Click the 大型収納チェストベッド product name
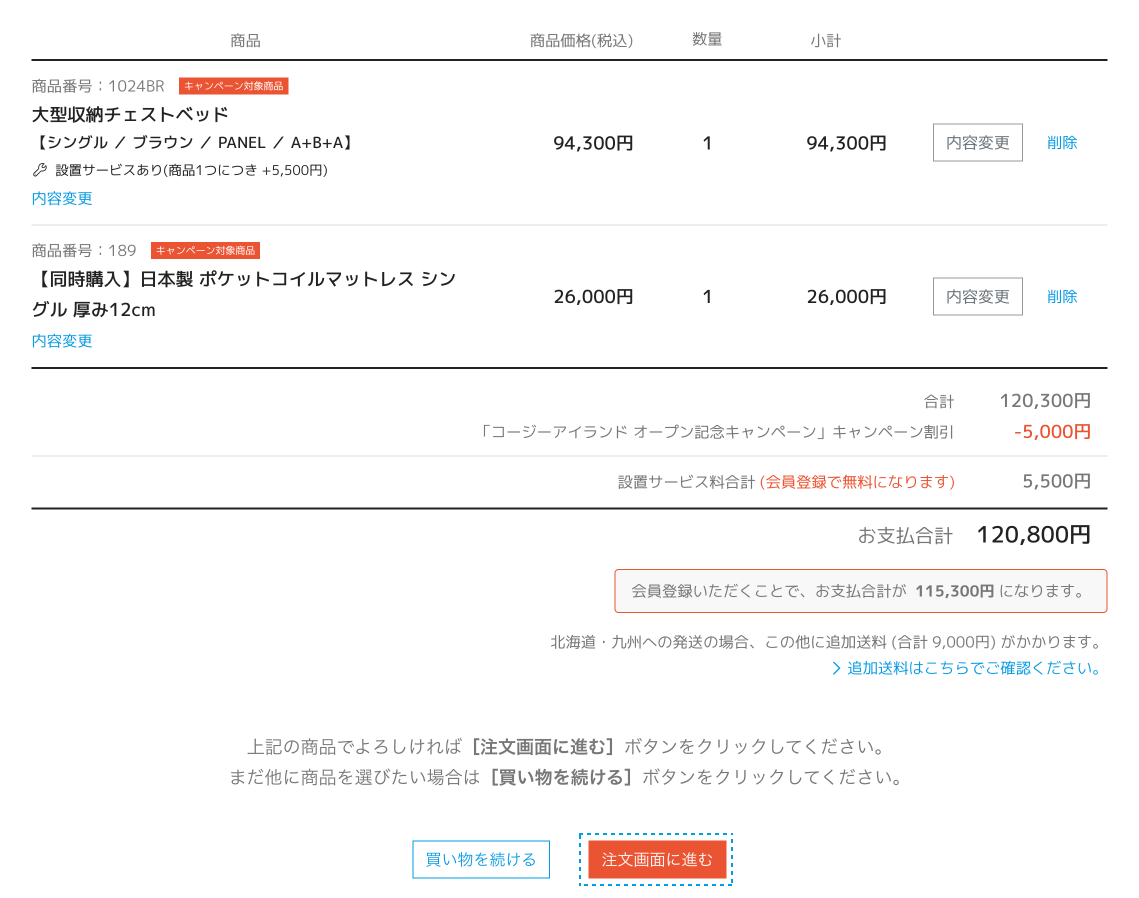This screenshot has height=898, width=1139. (x=130, y=114)
